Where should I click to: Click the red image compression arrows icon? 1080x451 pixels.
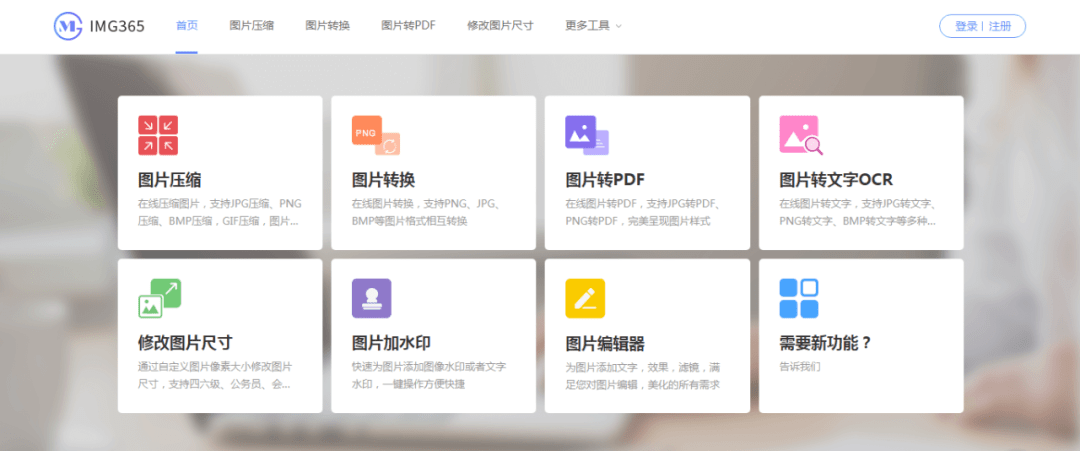pos(158,135)
